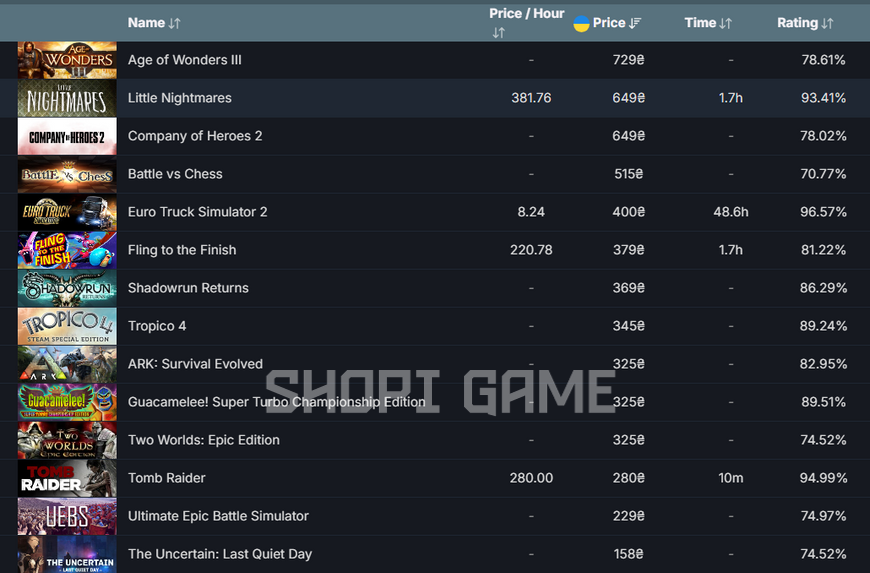Select Guacamelee! Super Turbo Championship Edition title

pyautogui.click(x=276, y=402)
